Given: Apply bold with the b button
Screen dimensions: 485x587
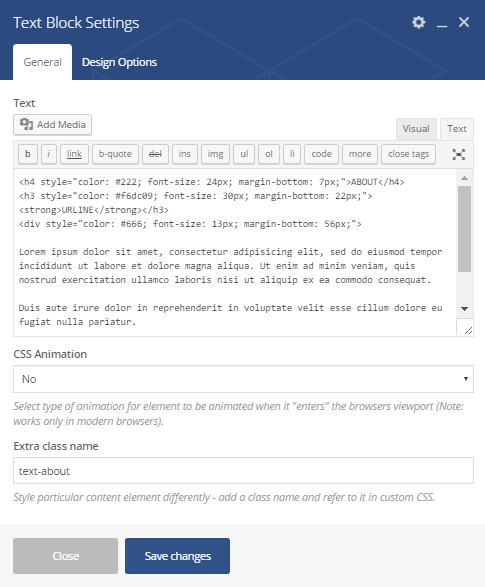Looking at the screenshot, I should (x=28, y=154).
